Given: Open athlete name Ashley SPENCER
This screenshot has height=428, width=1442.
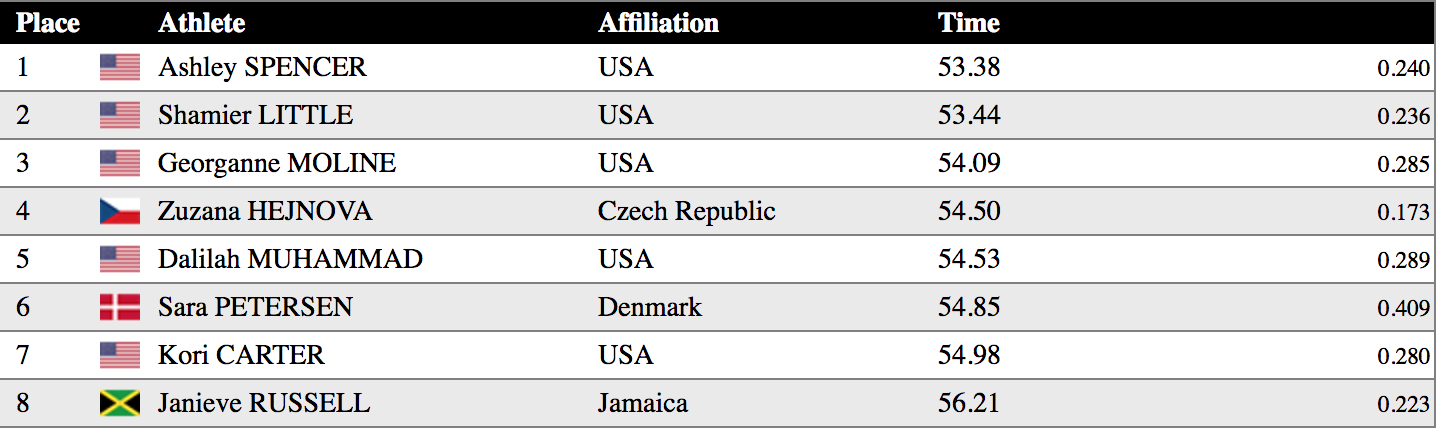Looking at the screenshot, I should click(262, 67).
